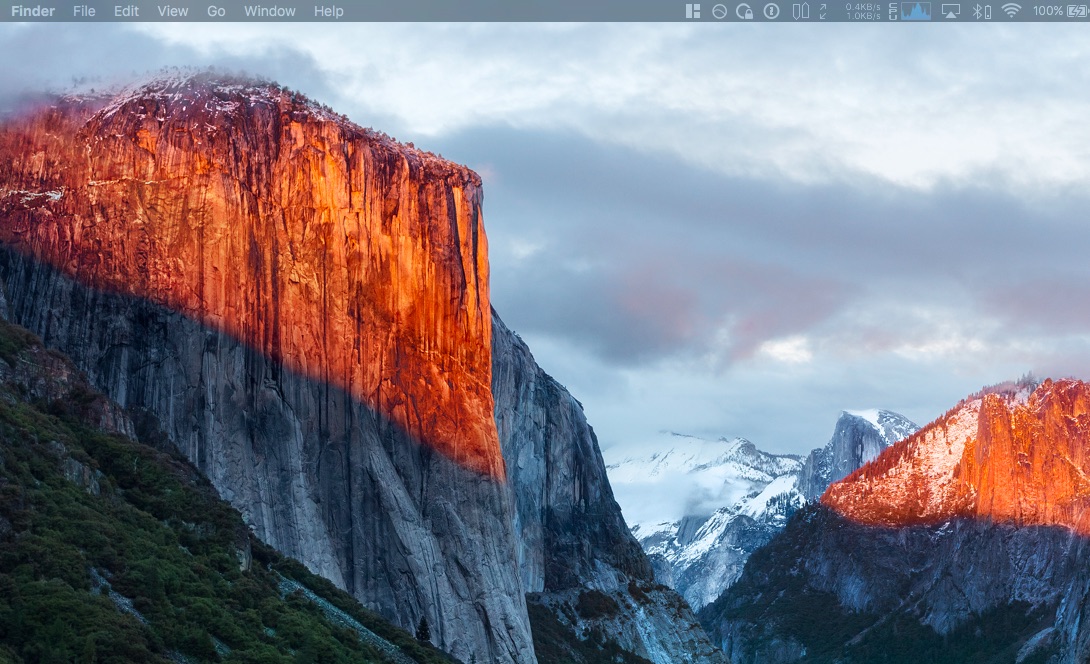The height and width of the screenshot is (664, 1090).
Task: Click the diagonal expand arrows menu bar icon
Action: 823,11
